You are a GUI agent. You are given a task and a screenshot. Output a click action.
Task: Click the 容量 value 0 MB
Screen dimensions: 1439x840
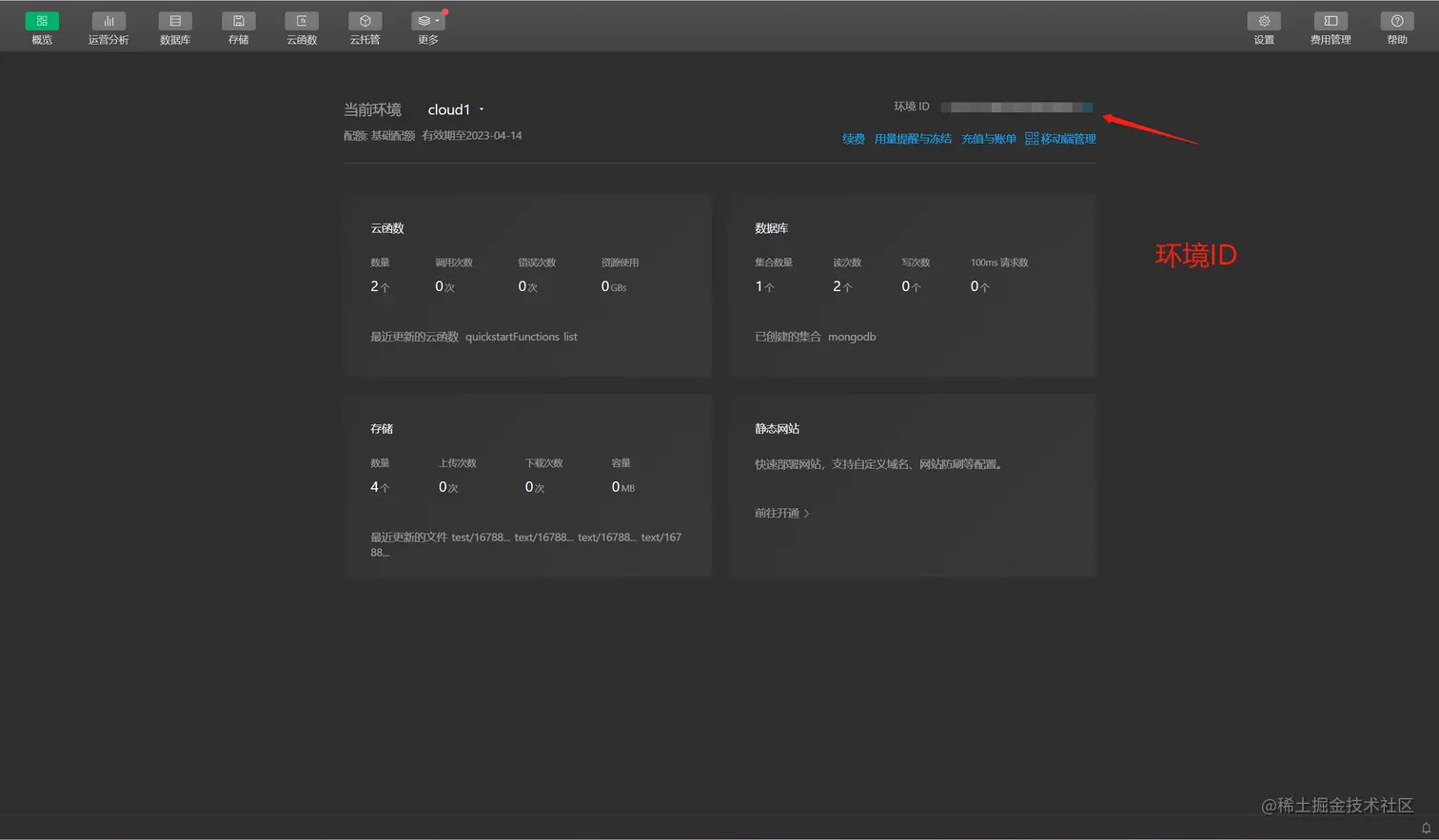[x=623, y=487]
